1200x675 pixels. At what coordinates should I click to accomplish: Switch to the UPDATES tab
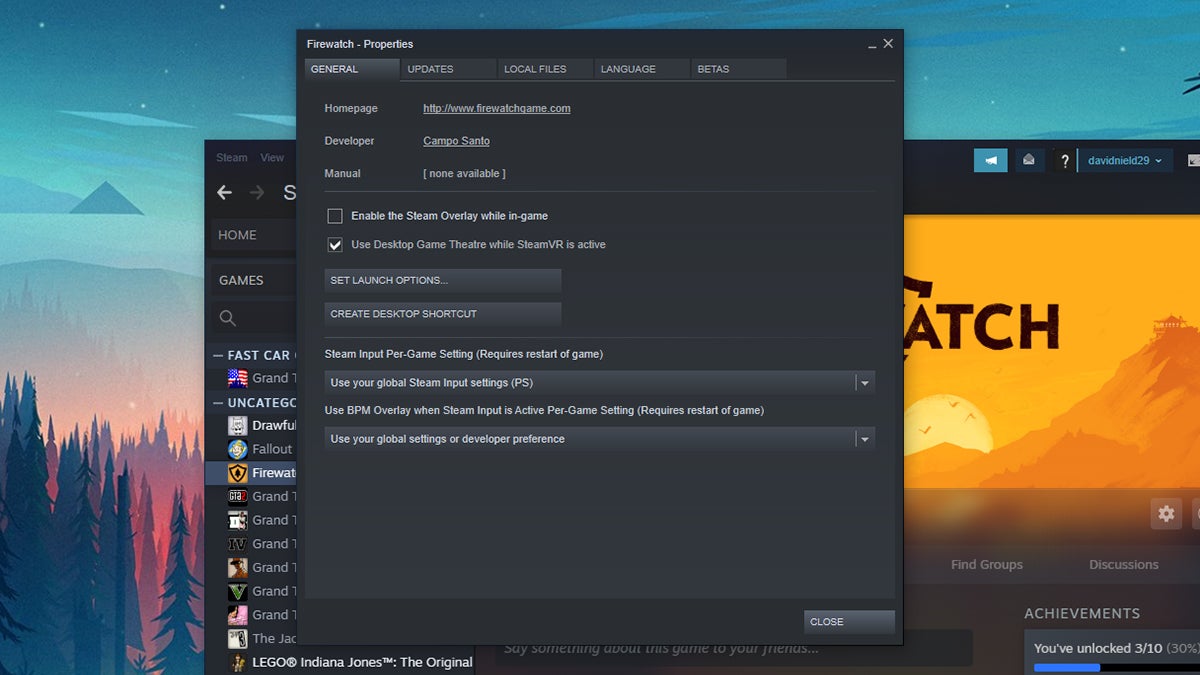tap(432, 69)
